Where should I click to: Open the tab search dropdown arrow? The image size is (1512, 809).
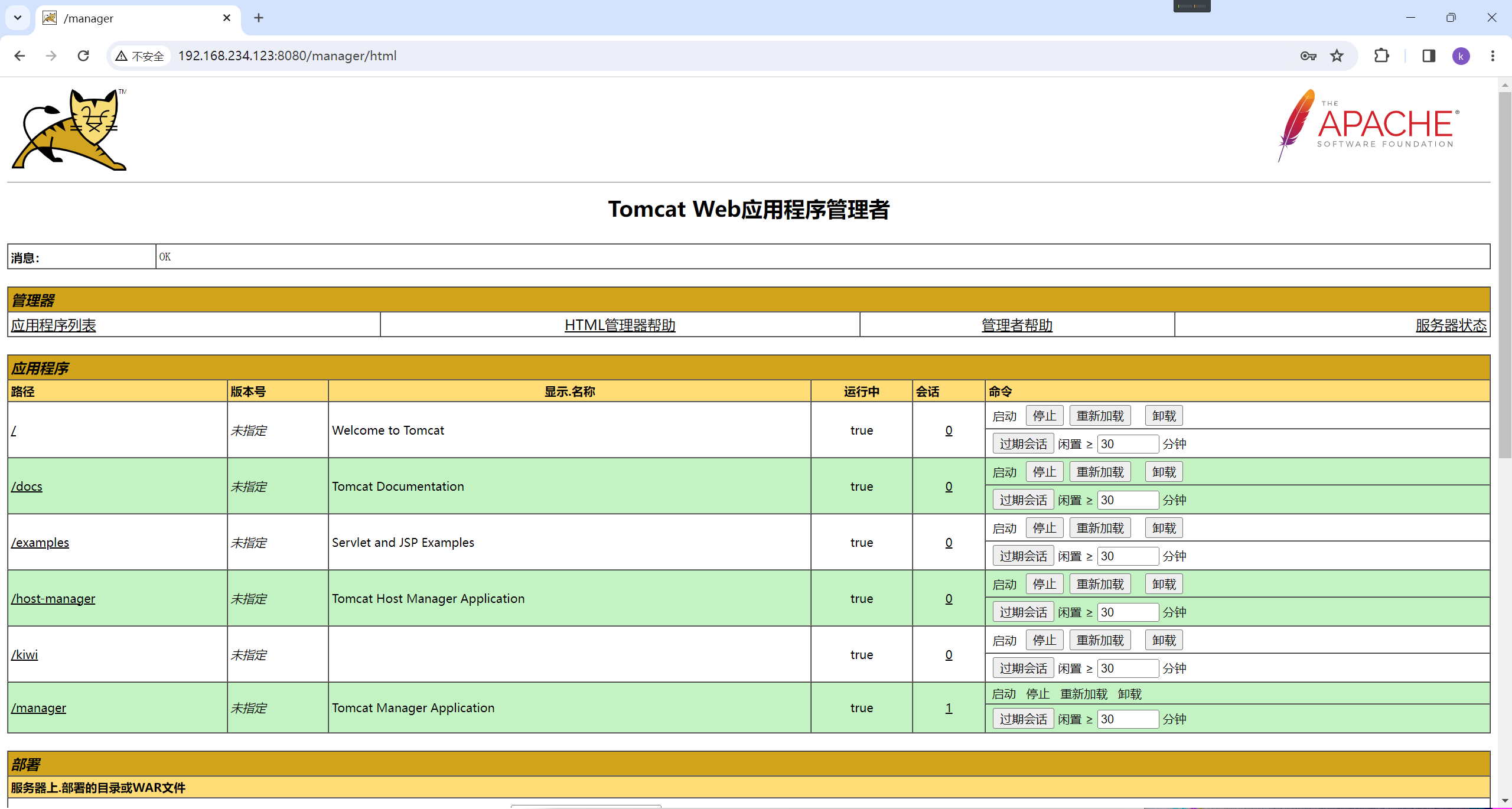(18, 18)
